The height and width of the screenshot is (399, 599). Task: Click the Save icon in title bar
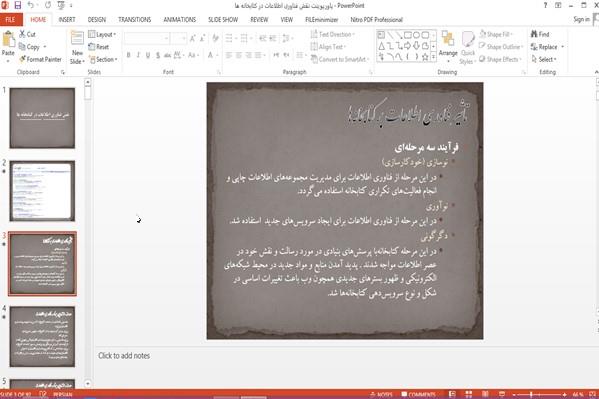click(18, 5)
